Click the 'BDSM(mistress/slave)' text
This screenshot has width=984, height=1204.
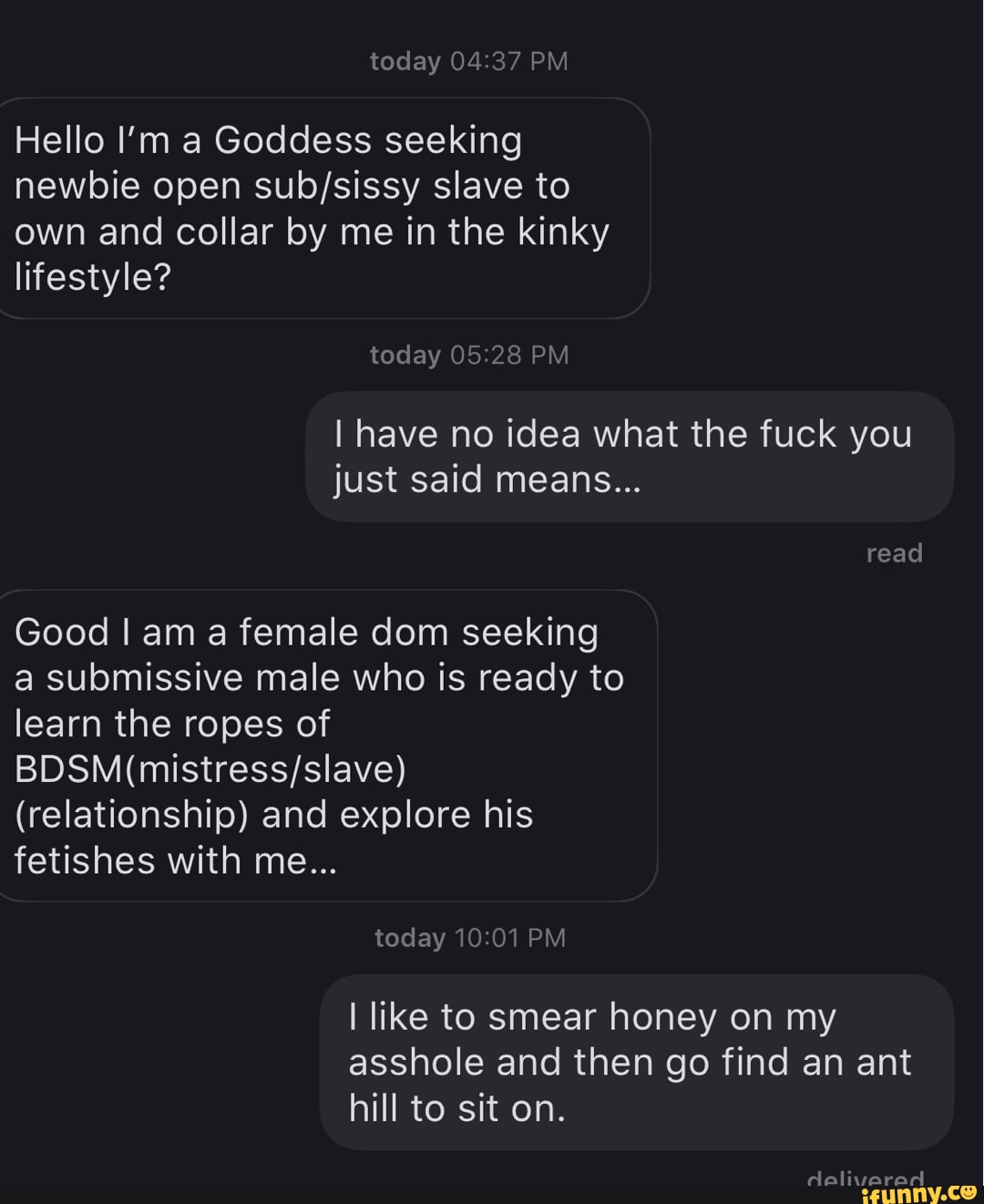(x=210, y=769)
